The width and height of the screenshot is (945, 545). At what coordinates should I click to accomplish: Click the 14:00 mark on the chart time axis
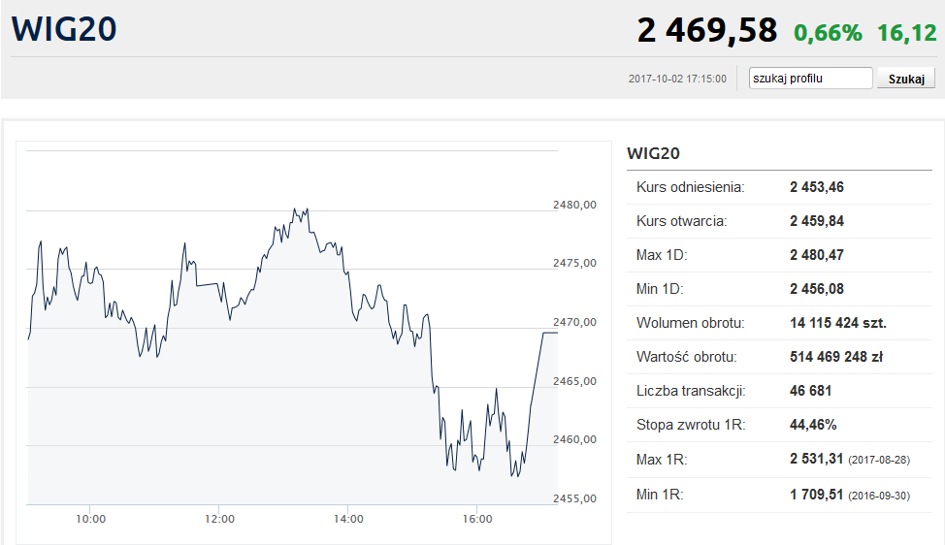point(348,519)
